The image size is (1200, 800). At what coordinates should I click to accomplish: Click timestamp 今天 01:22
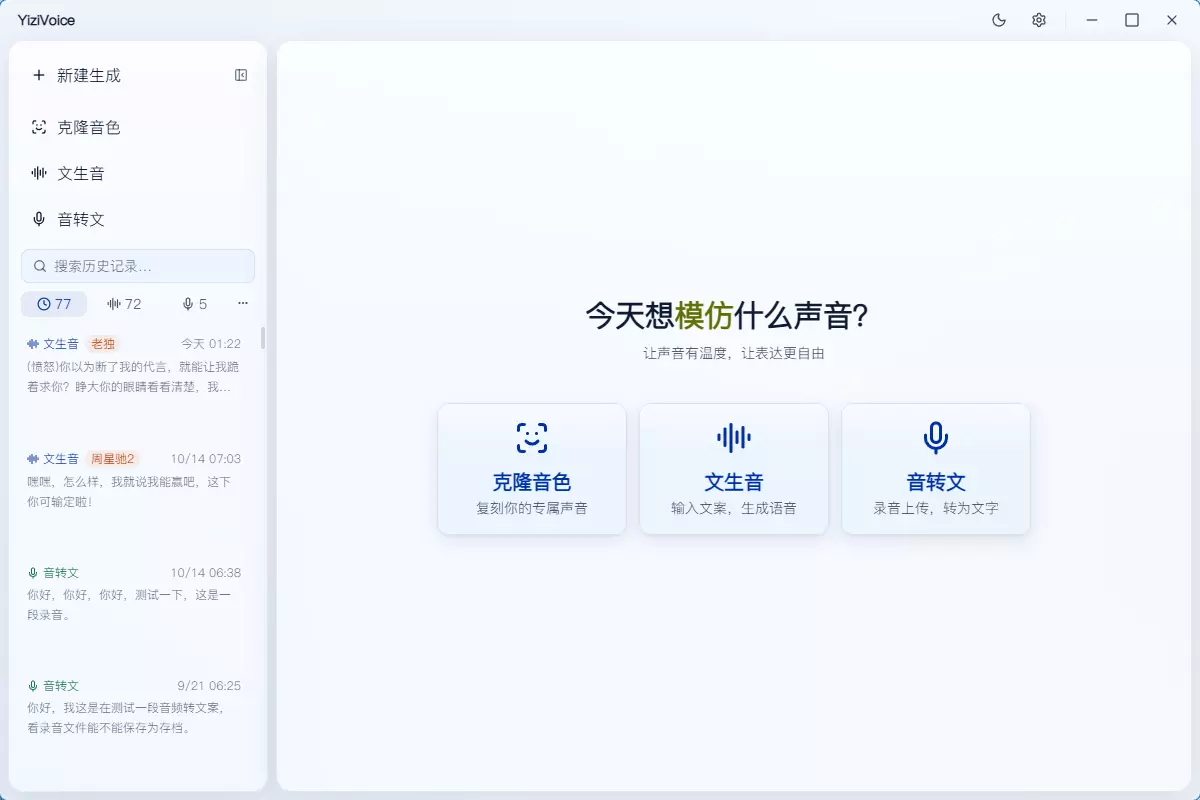(211, 344)
